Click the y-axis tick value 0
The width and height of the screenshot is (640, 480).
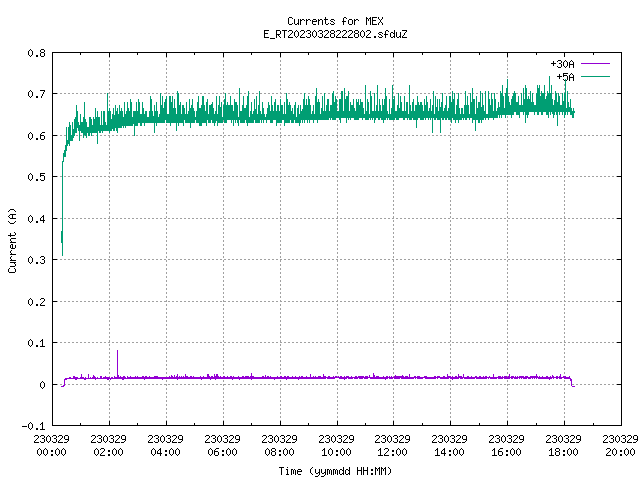42,385
